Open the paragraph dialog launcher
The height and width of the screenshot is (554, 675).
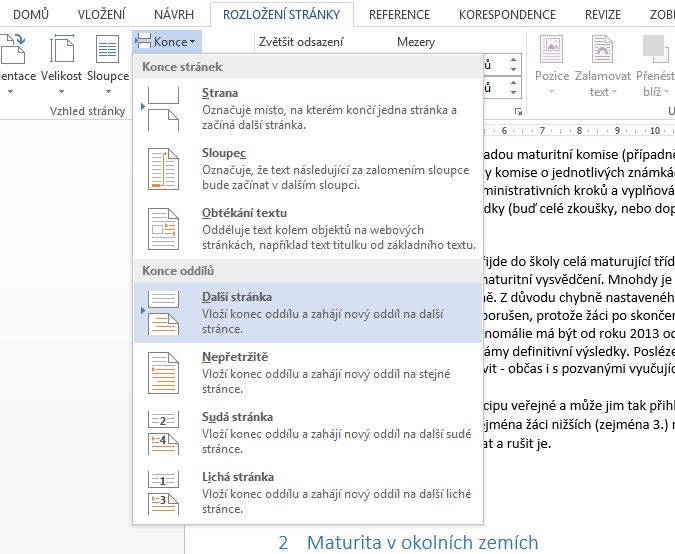pos(518,112)
